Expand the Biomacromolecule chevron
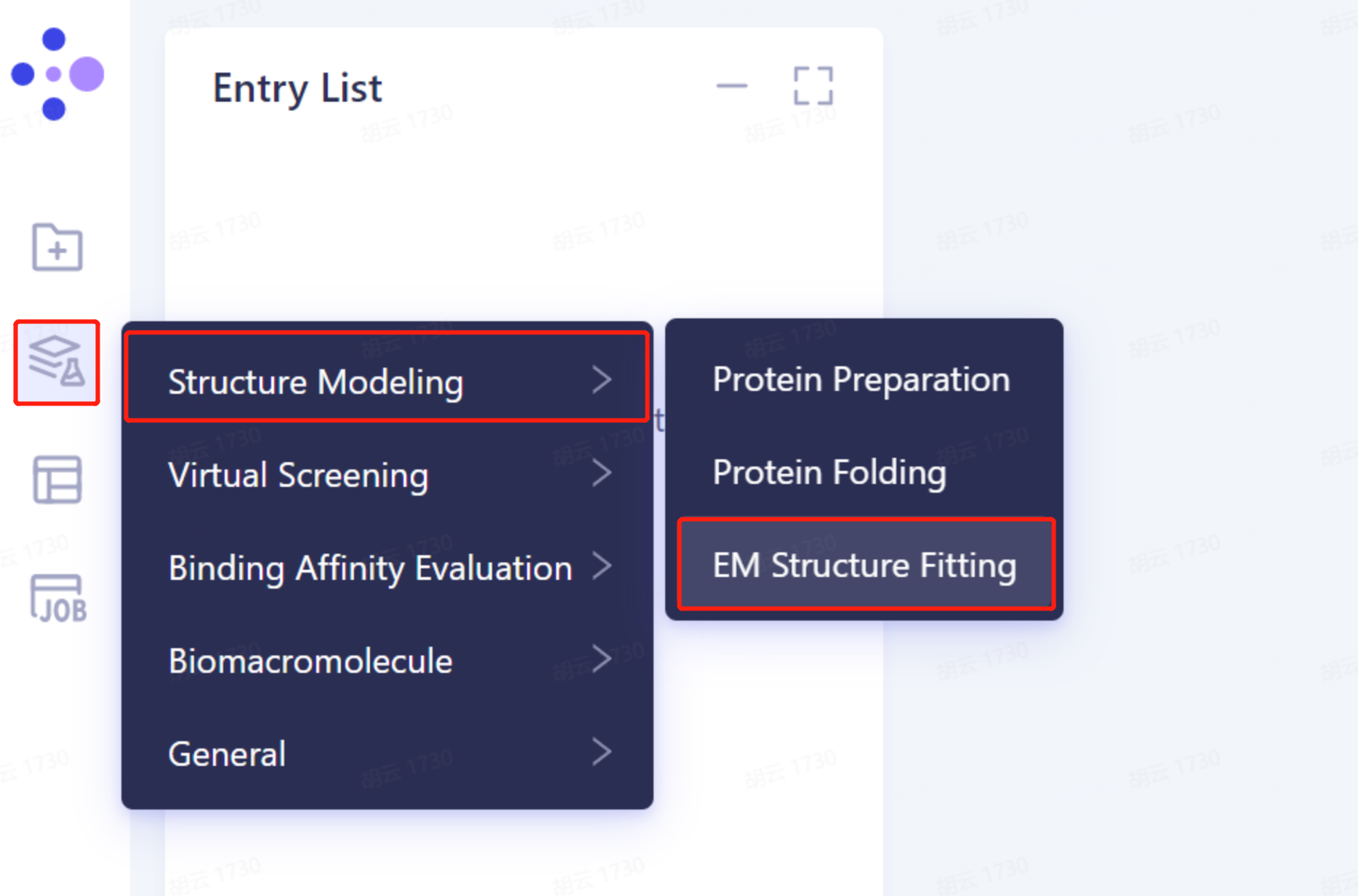This screenshot has width=1358, height=896. coord(603,659)
